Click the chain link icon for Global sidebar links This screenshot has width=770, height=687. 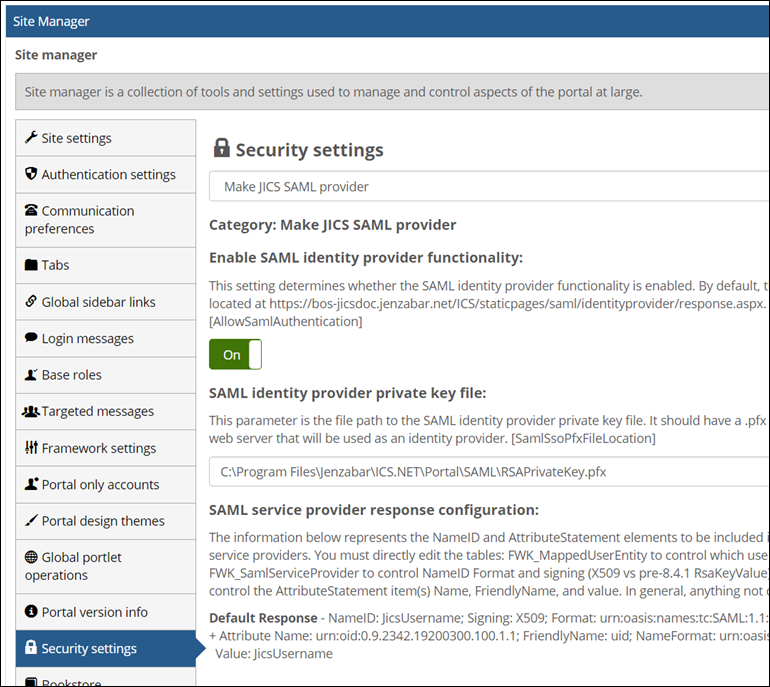(x=31, y=301)
